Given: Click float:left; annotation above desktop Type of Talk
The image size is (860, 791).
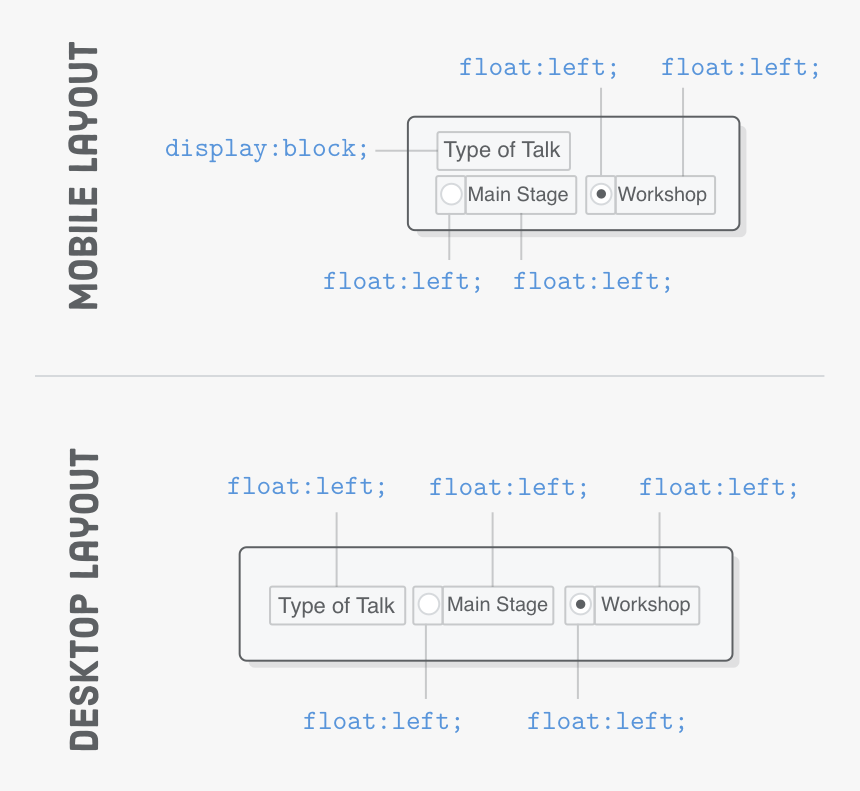Looking at the screenshot, I should (306, 487).
